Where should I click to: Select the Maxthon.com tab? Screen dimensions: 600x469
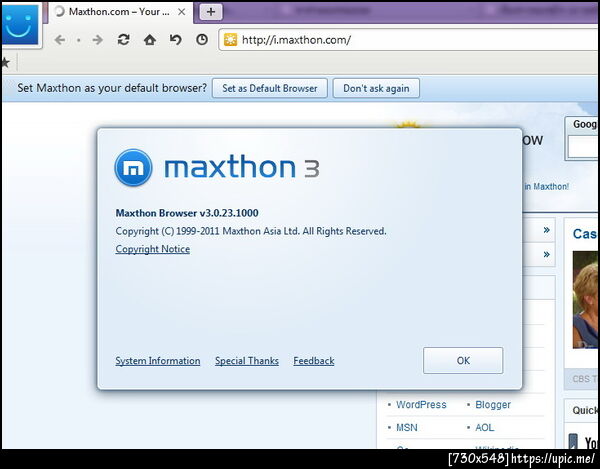click(x=120, y=12)
